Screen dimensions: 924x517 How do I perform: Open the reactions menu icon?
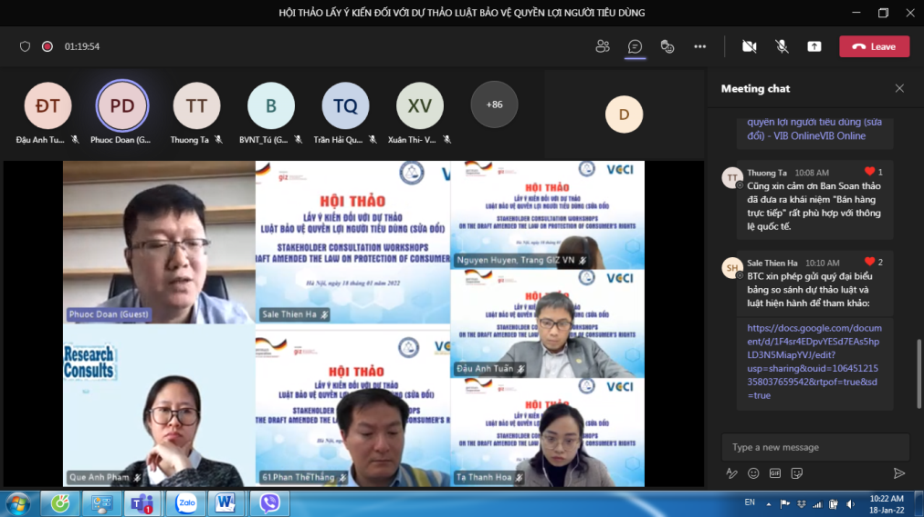[x=667, y=46]
